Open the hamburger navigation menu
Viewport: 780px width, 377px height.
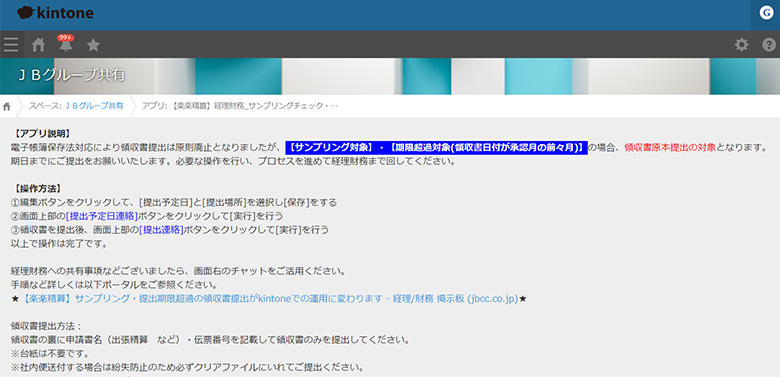11,45
